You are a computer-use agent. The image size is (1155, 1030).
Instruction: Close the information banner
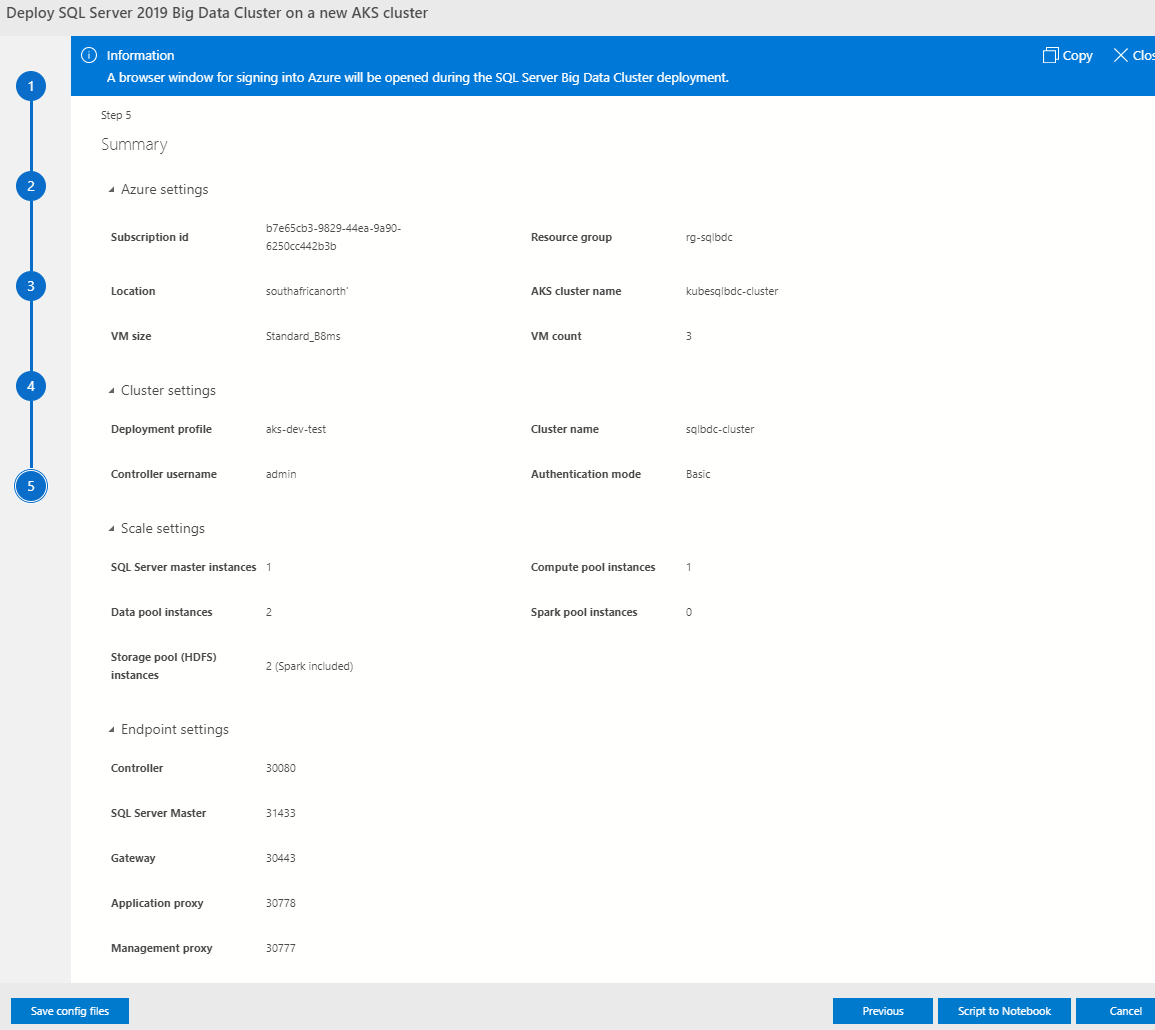point(1134,55)
